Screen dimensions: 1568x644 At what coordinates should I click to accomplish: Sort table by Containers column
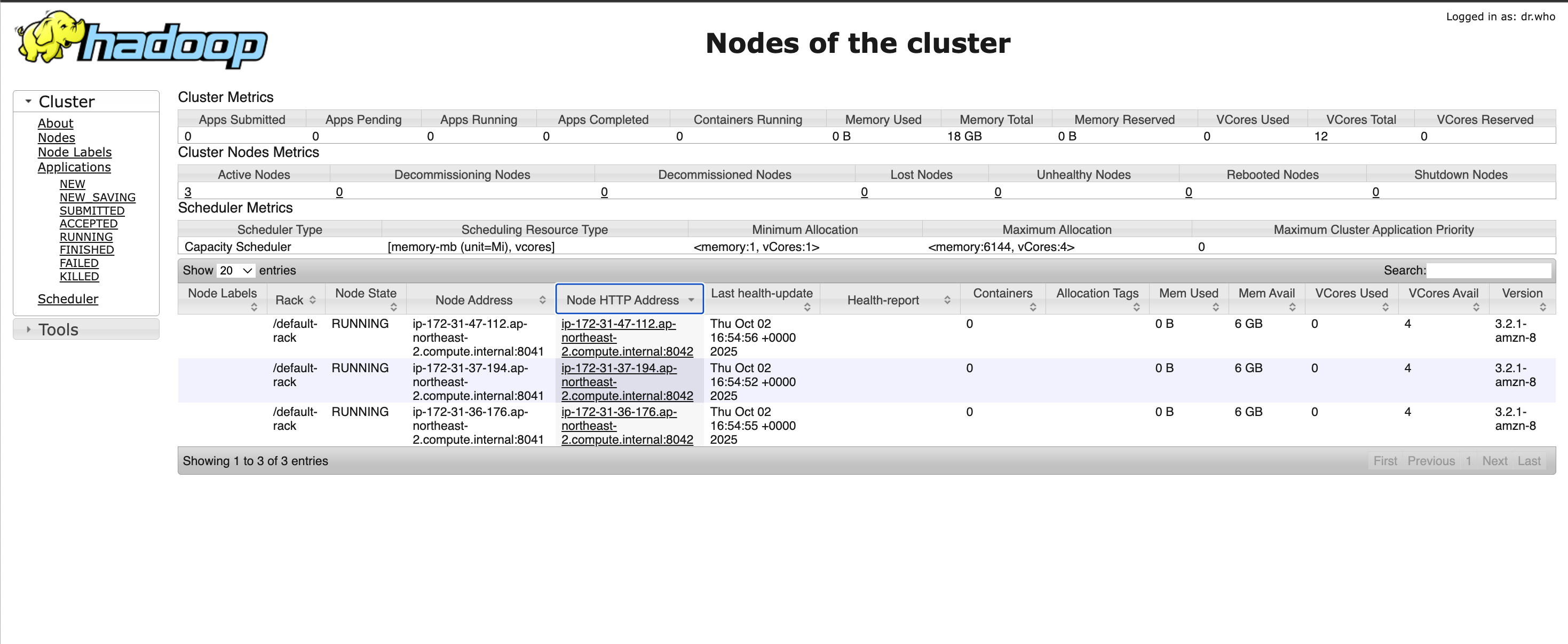1002,294
